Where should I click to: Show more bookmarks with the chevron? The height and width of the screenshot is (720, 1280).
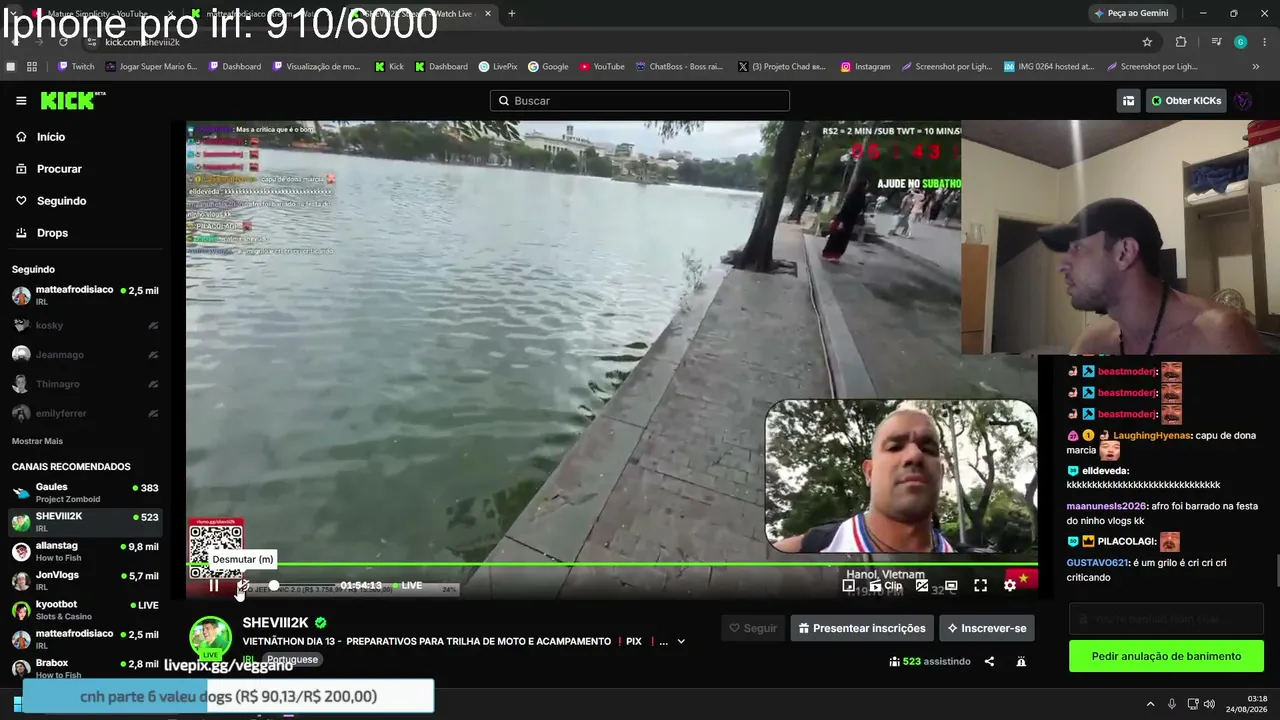[1256, 67]
